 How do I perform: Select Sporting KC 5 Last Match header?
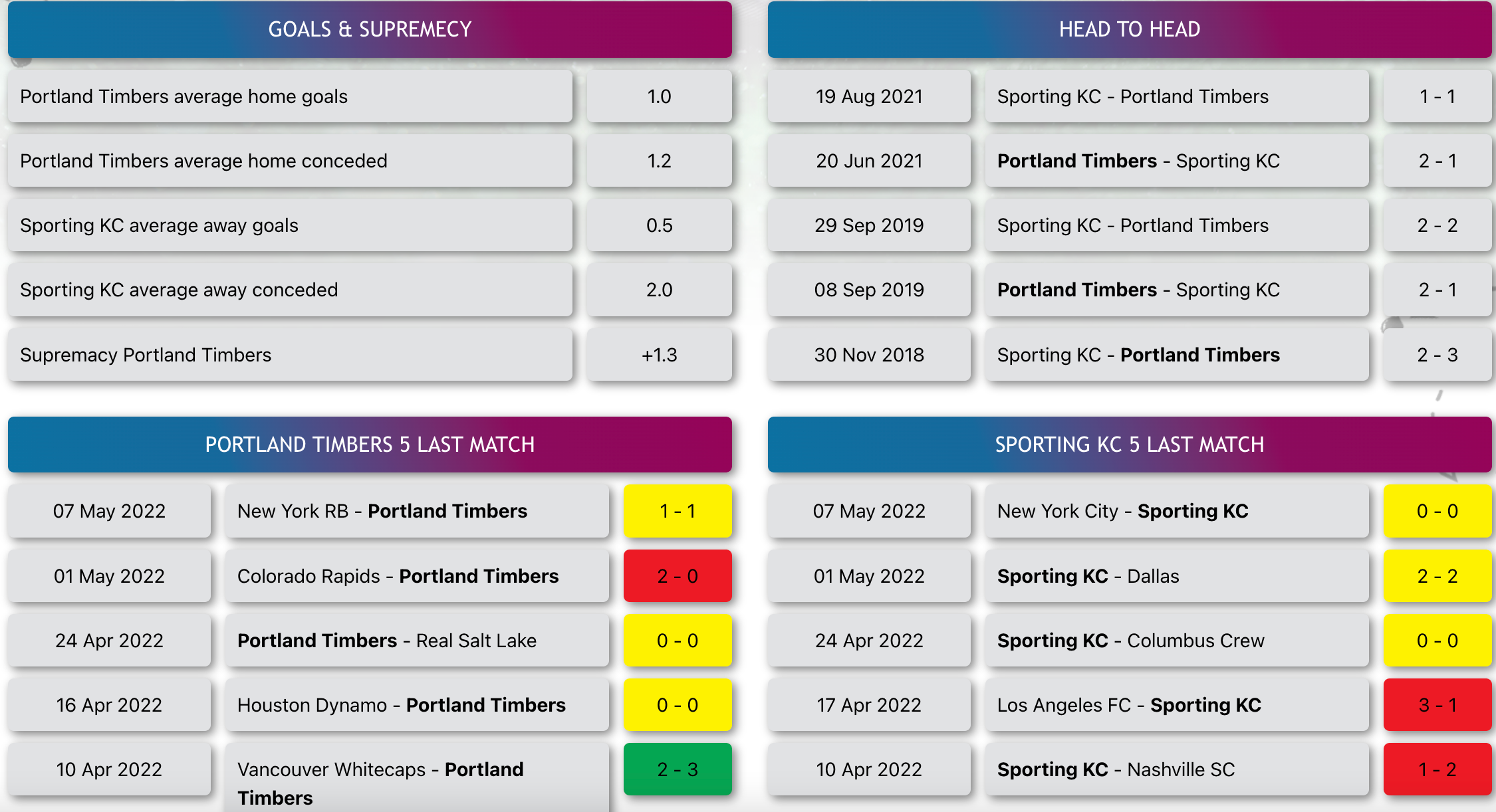[1130, 445]
